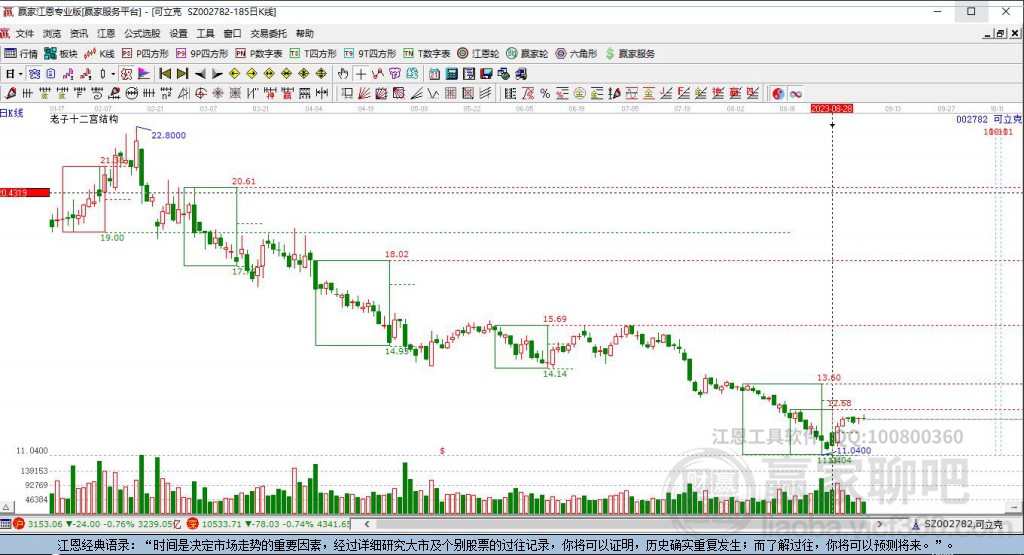Click the black right arrow icon
The image size is (1024, 555).
click(x=217, y=74)
